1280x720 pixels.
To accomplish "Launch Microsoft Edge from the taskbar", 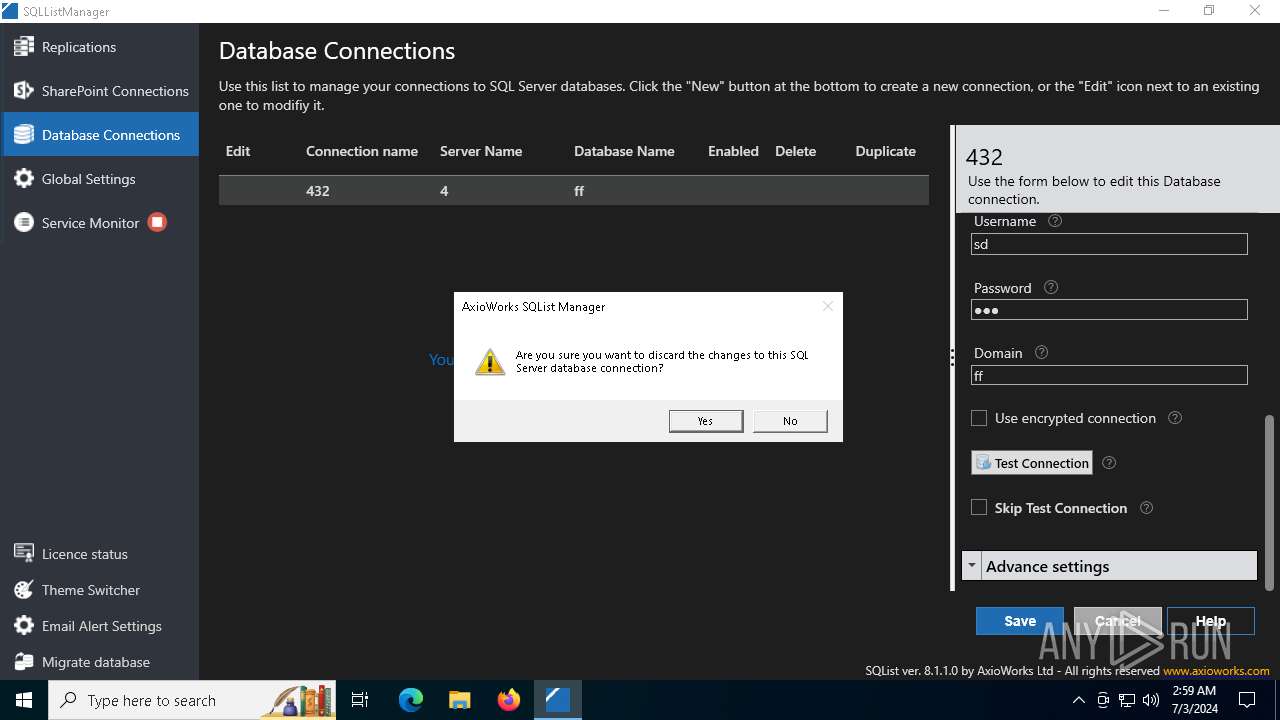I will 411,700.
